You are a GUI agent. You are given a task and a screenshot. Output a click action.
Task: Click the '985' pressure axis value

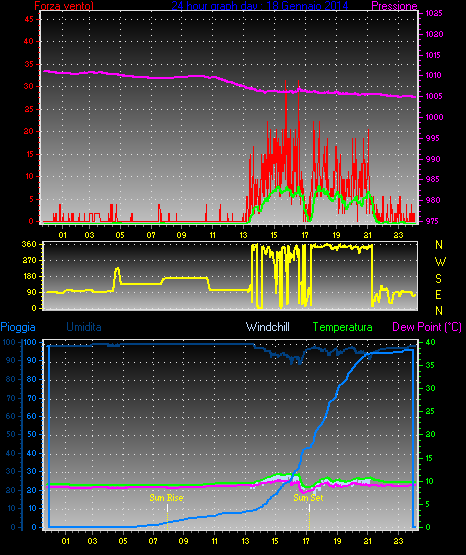[x=432, y=179]
